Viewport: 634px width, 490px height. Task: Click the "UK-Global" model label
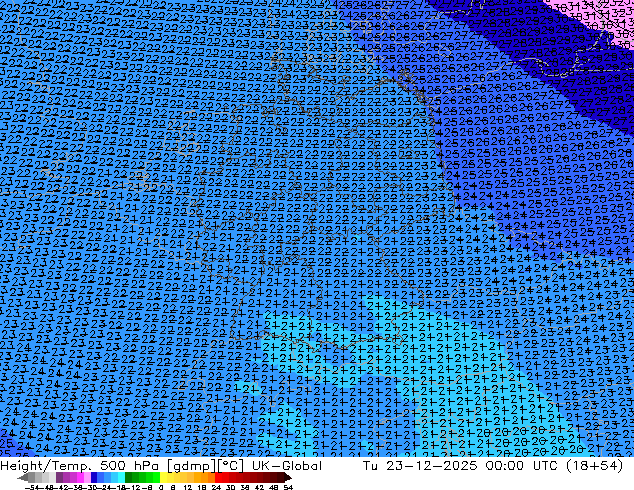click(x=287, y=466)
